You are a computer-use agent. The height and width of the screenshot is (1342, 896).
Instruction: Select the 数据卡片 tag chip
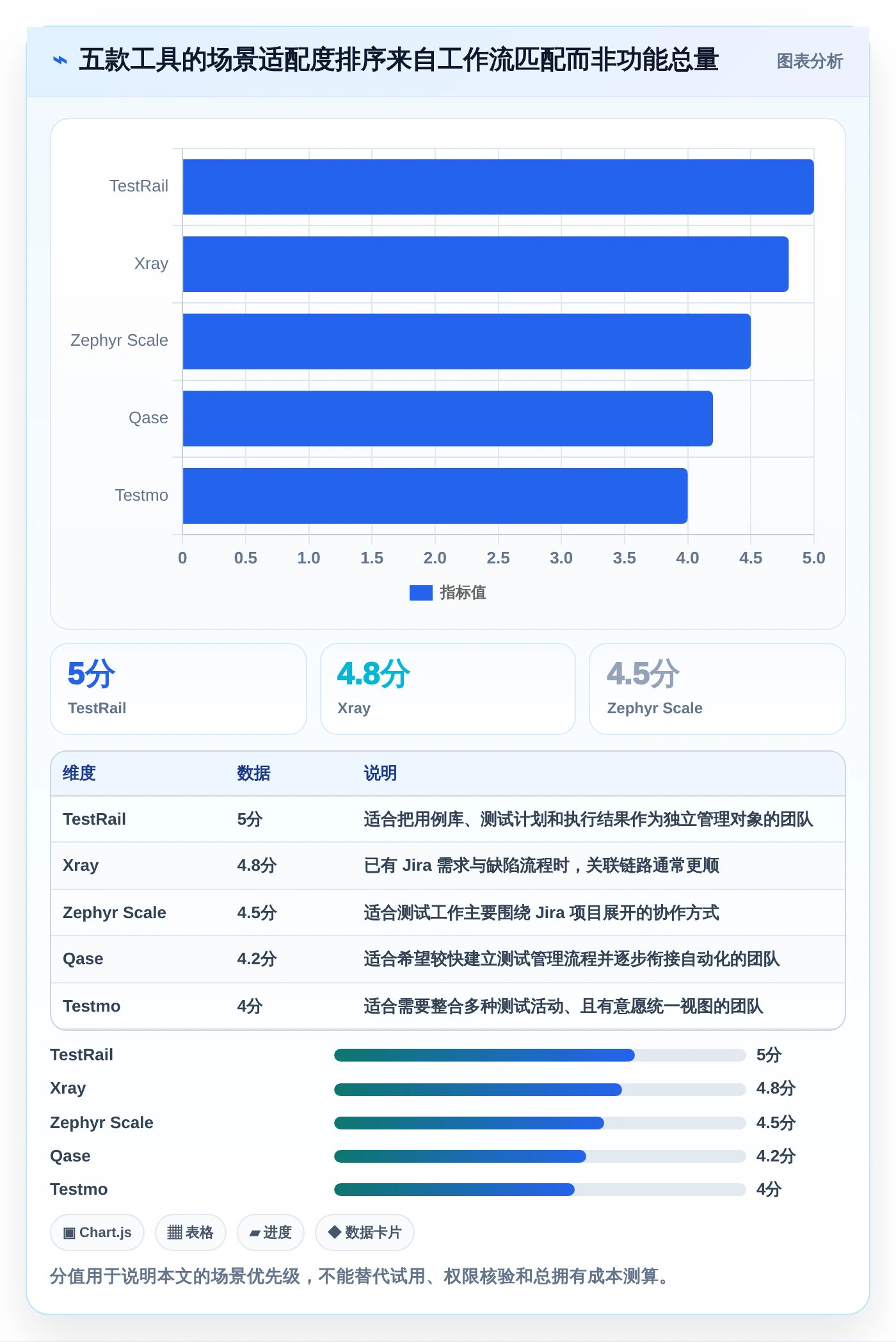[x=364, y=1233]
